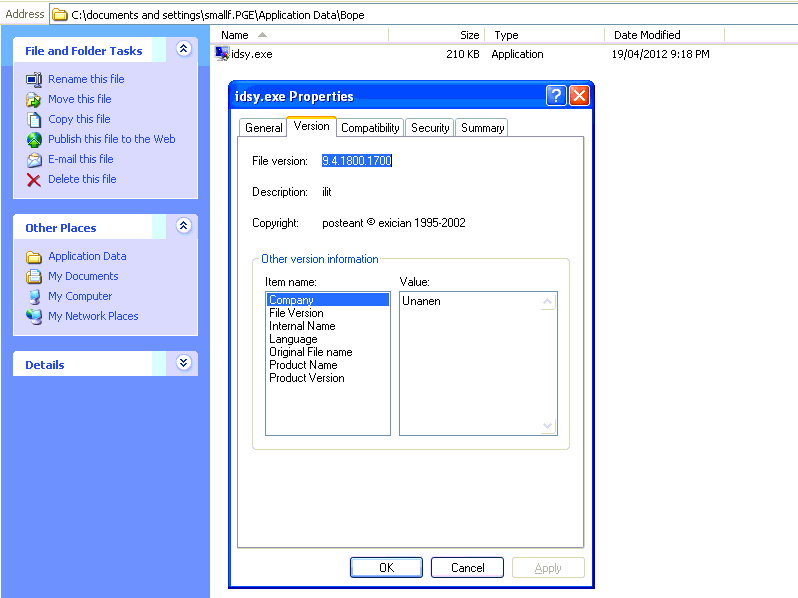The height and width of the screenshot is (598, 798).
Task: Click the Value box scroll up arrow
Action: tap(548, 302)
